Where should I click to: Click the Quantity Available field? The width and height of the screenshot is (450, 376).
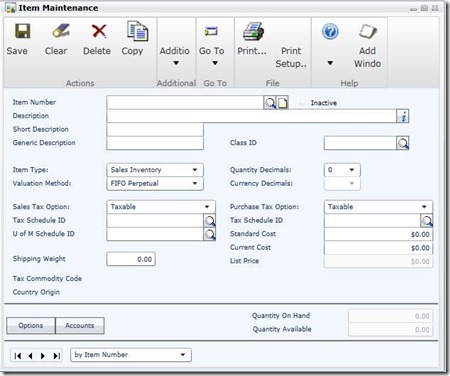click(x=390, y=330)
